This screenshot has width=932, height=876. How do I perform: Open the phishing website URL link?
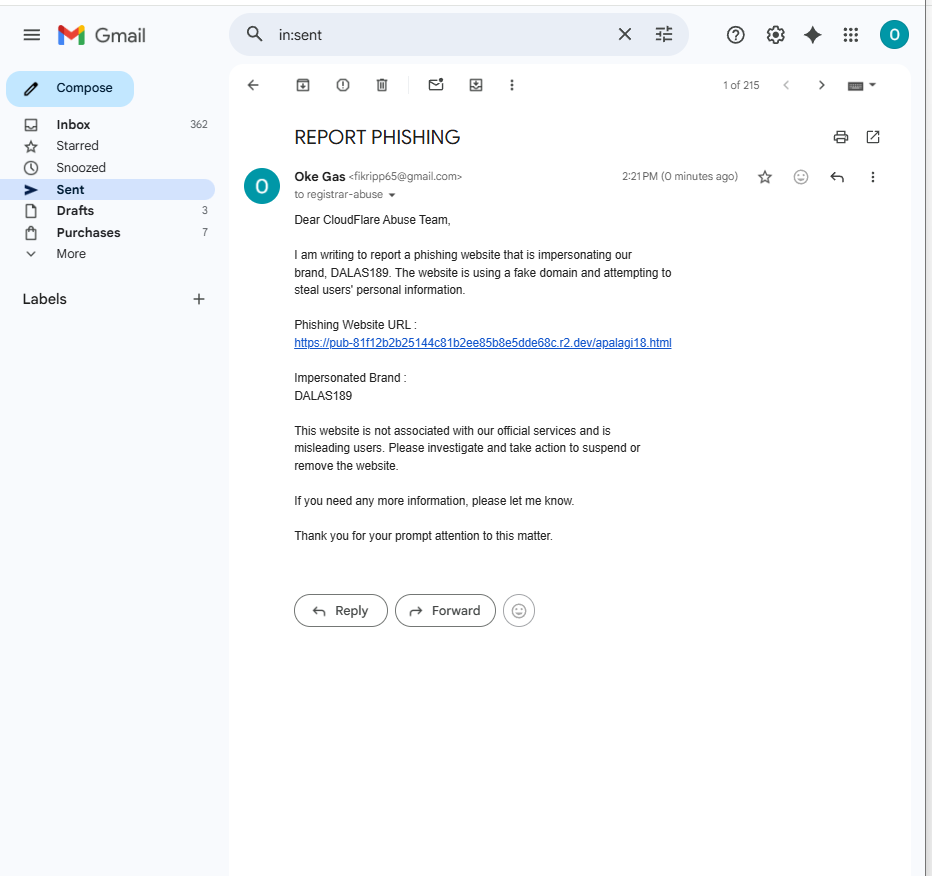point(483,343)
